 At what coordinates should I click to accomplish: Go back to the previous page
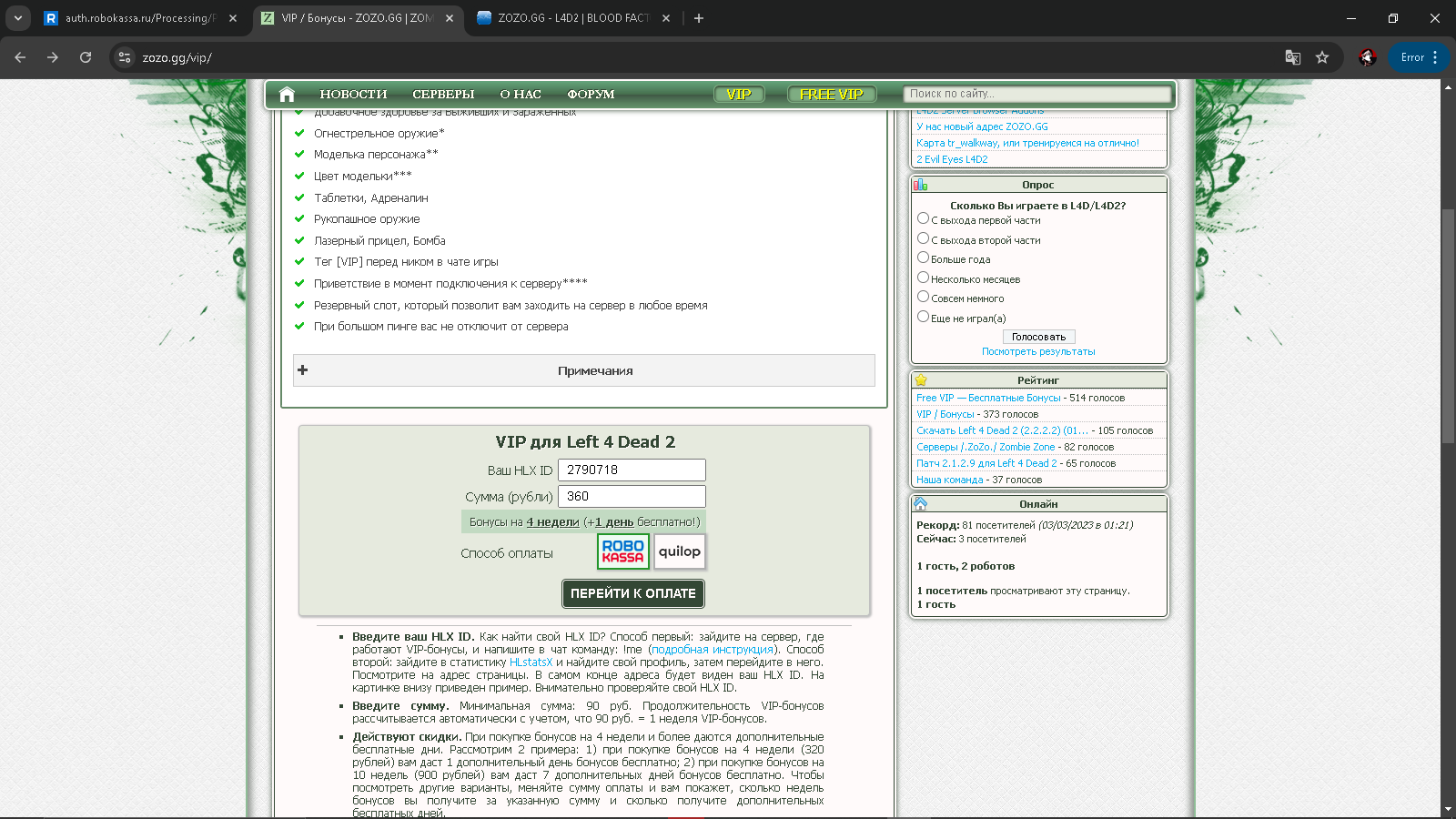click(20, 57)
